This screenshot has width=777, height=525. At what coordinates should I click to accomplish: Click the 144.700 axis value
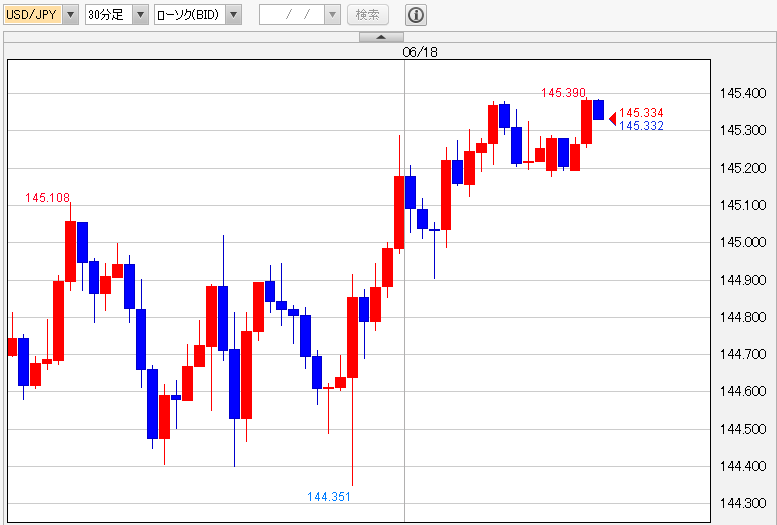[743, 354]
